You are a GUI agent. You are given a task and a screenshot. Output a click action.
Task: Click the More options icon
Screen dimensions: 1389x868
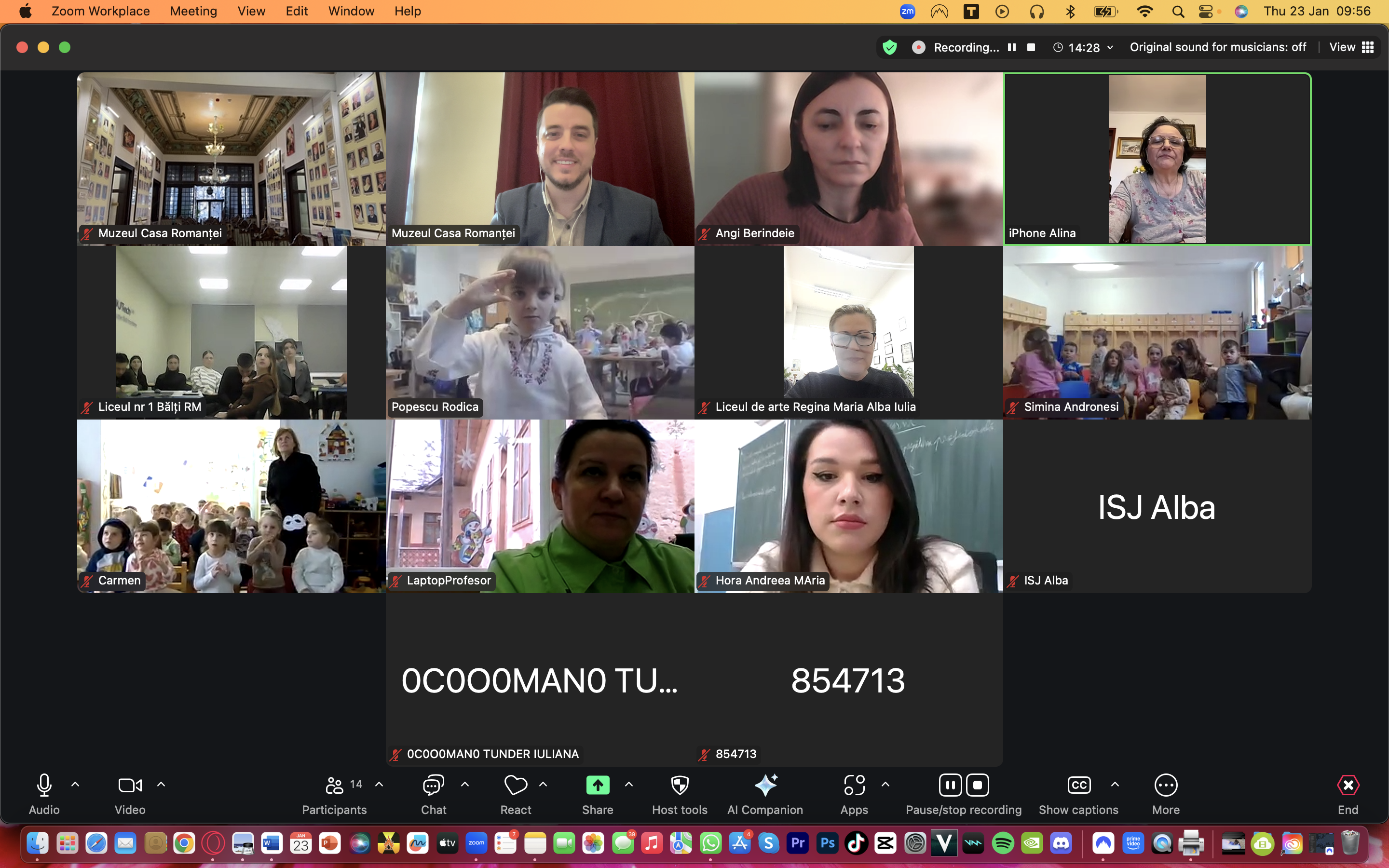[1166, 786]
